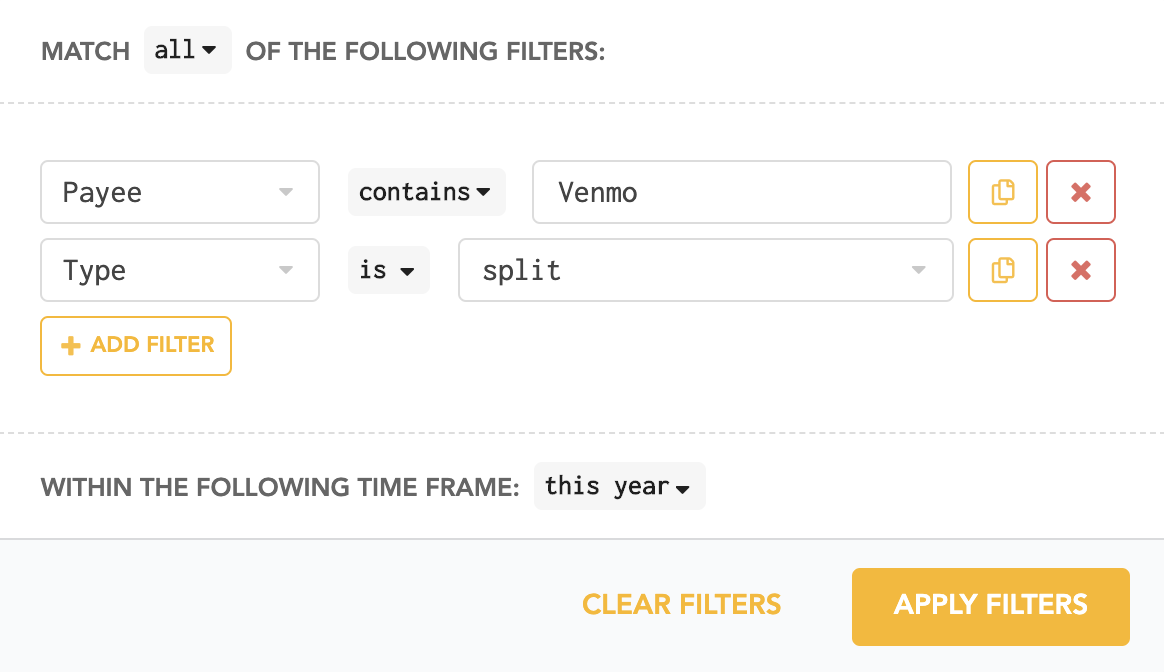Viewport: 1164px width, 672px height.
Task: Open the Type field dropdown
Action: (x=180, y=270)
